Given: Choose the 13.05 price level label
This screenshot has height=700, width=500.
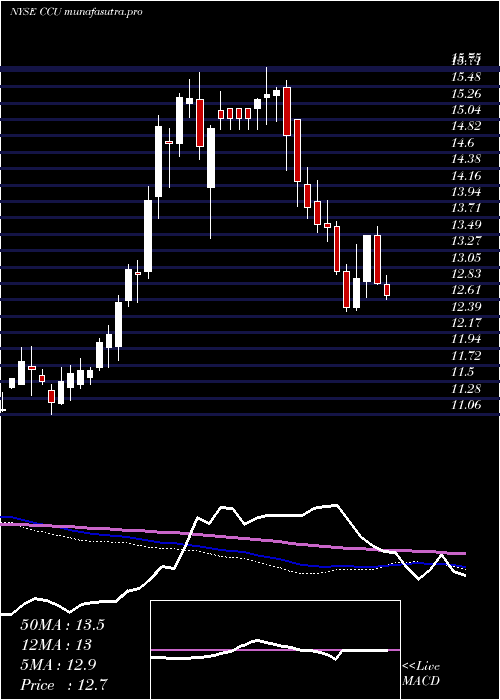Looking at the screenshot, I should click(466, 258).
